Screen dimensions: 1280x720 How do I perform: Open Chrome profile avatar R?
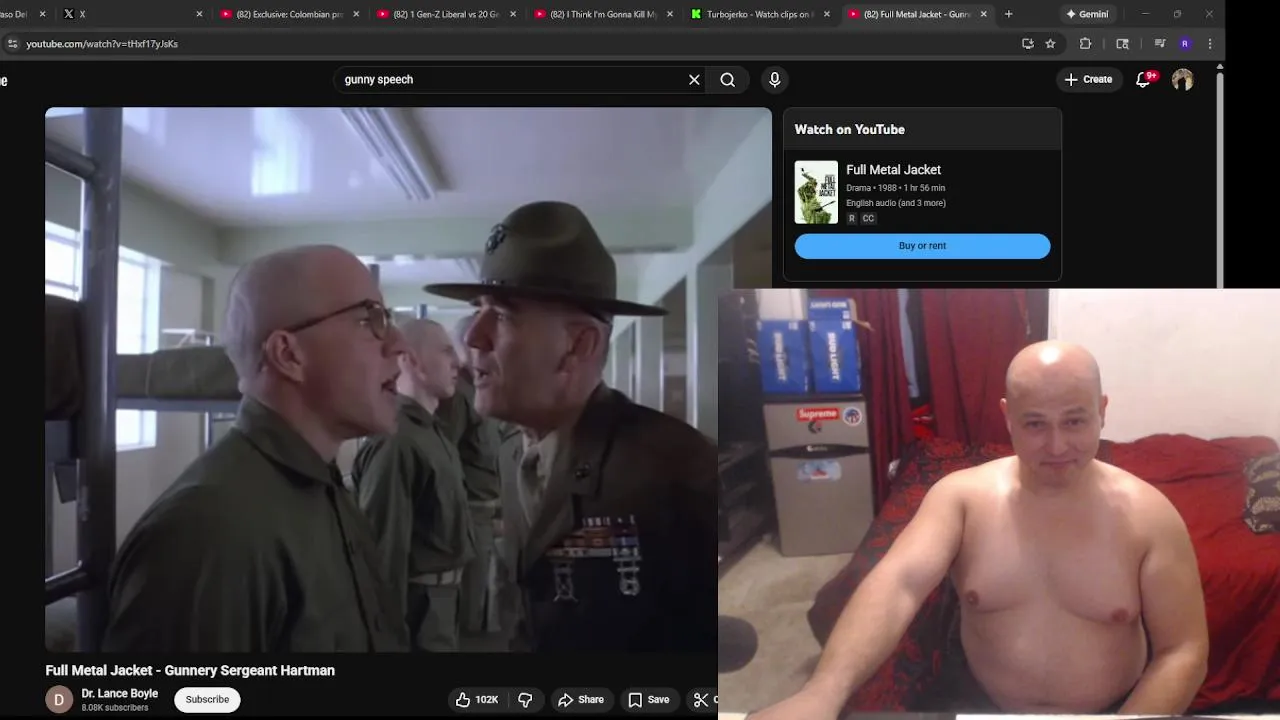click(1185, 44)
